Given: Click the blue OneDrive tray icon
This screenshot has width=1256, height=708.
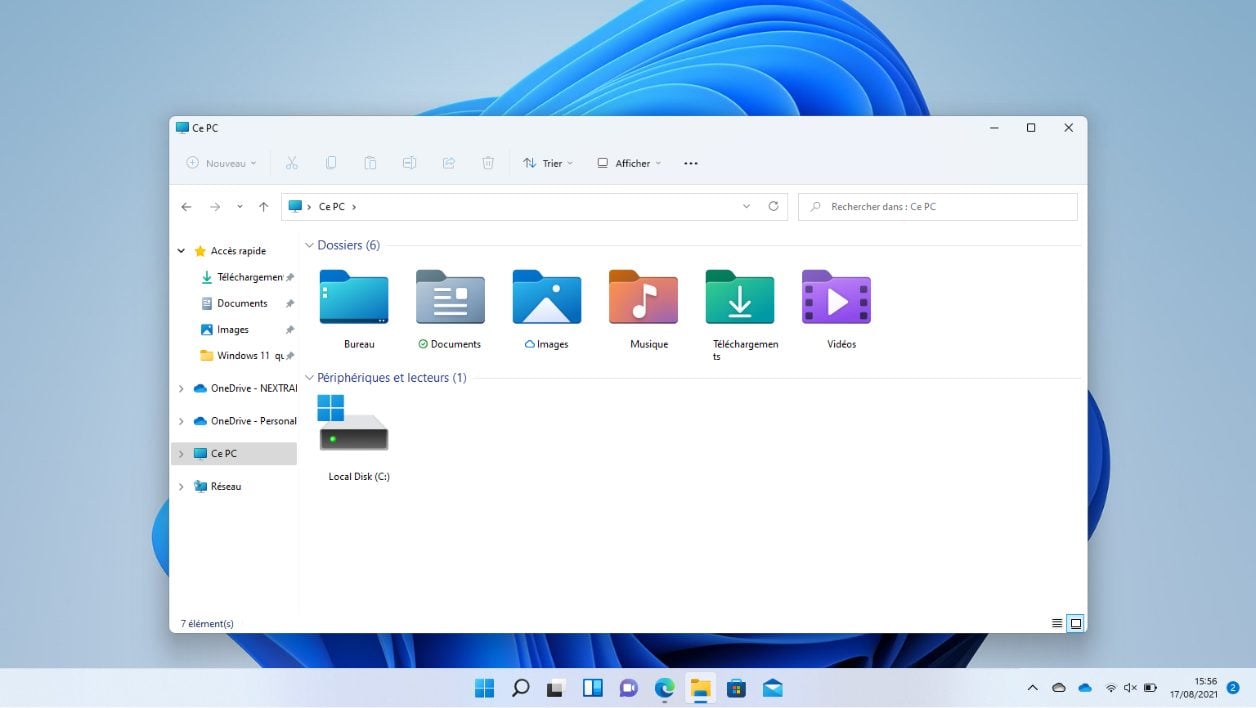Looking at the screenshot, I should click(1085, 688).
